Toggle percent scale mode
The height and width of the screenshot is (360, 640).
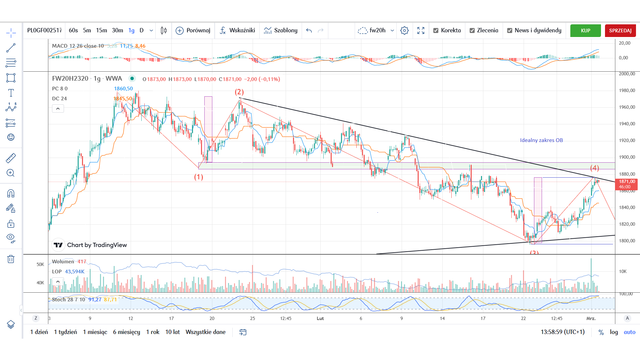click(x=601, y=332)
